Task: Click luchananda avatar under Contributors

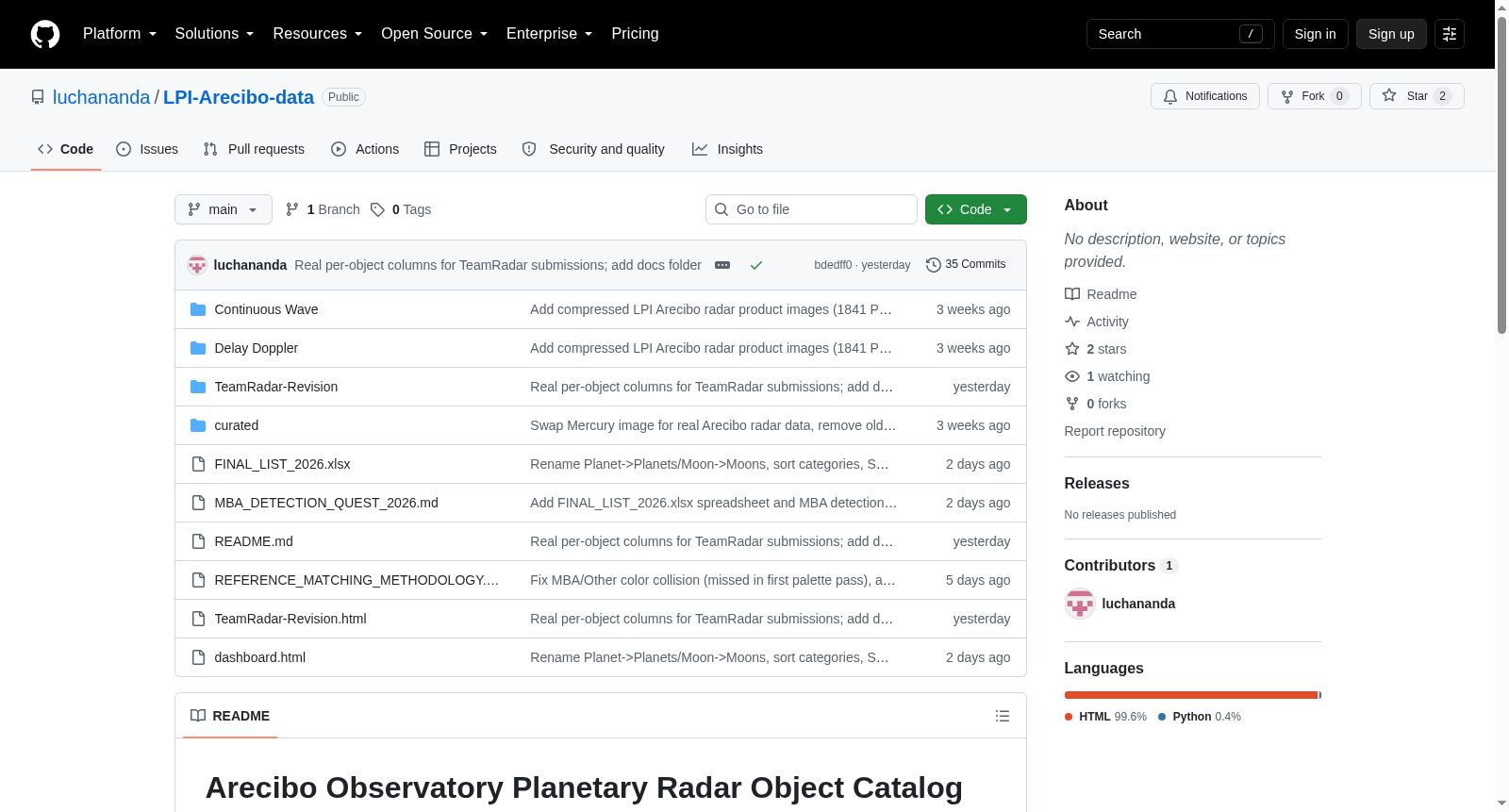Action: click(x=1080, y=604)
